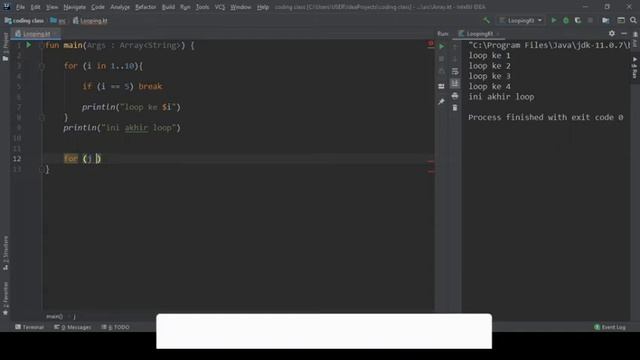Open the Refactor menu
The width and height of the screenshot is (640, 360).
[x=145, y=7]
